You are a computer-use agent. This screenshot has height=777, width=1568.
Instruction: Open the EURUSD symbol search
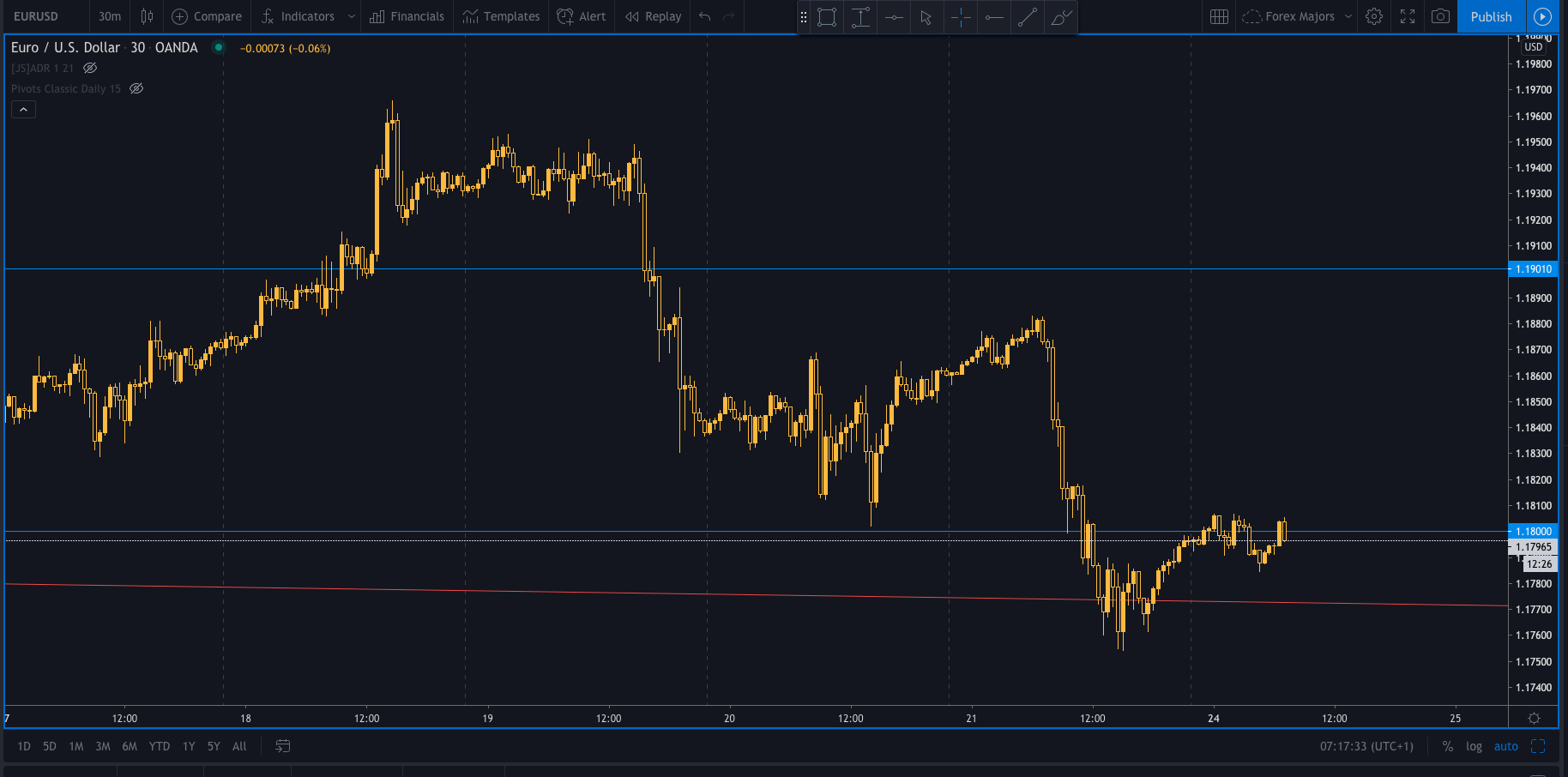coord(36,16)
